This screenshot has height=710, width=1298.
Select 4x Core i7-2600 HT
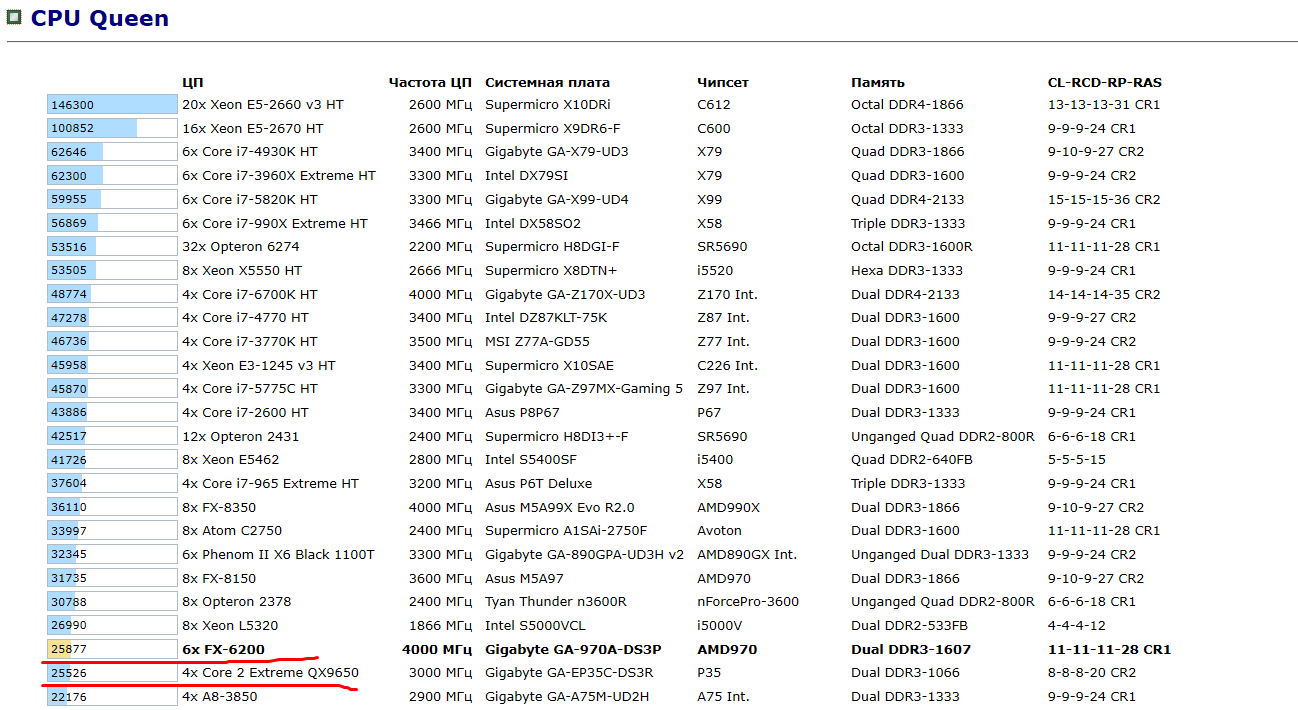tap(246, 412)
